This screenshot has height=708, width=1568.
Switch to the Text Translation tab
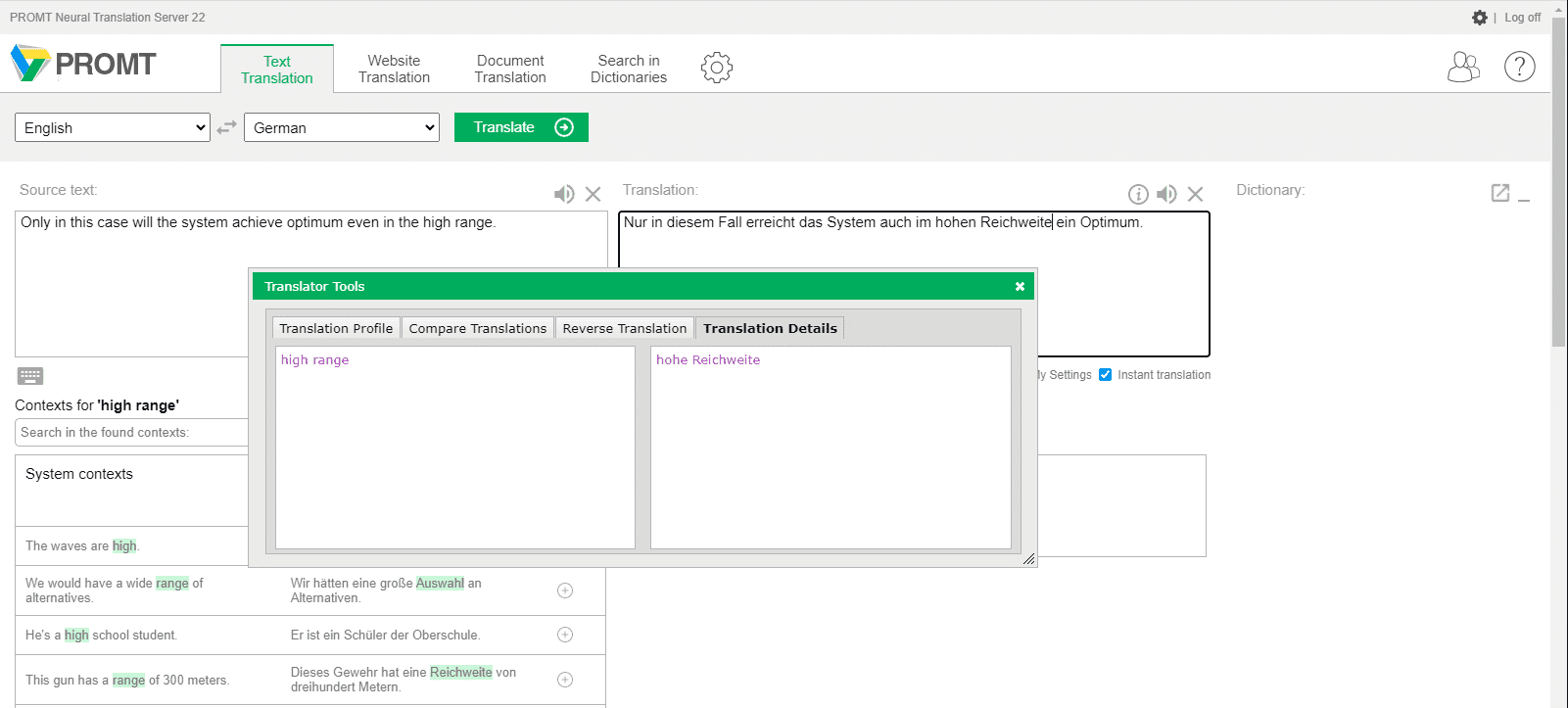click(x=277, y=70)
